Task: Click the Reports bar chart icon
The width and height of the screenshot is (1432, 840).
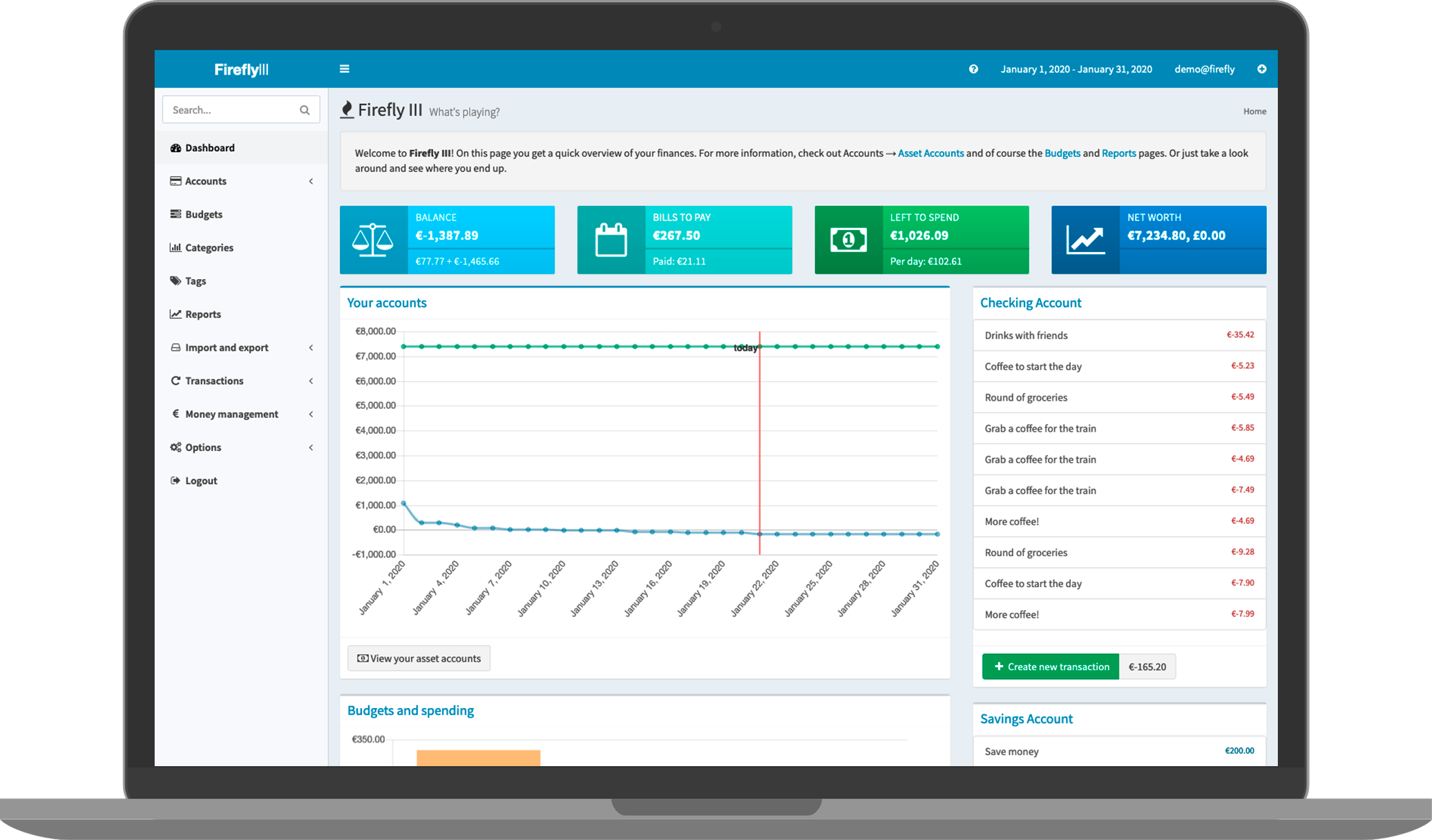Action: click(x=177, y=314)
